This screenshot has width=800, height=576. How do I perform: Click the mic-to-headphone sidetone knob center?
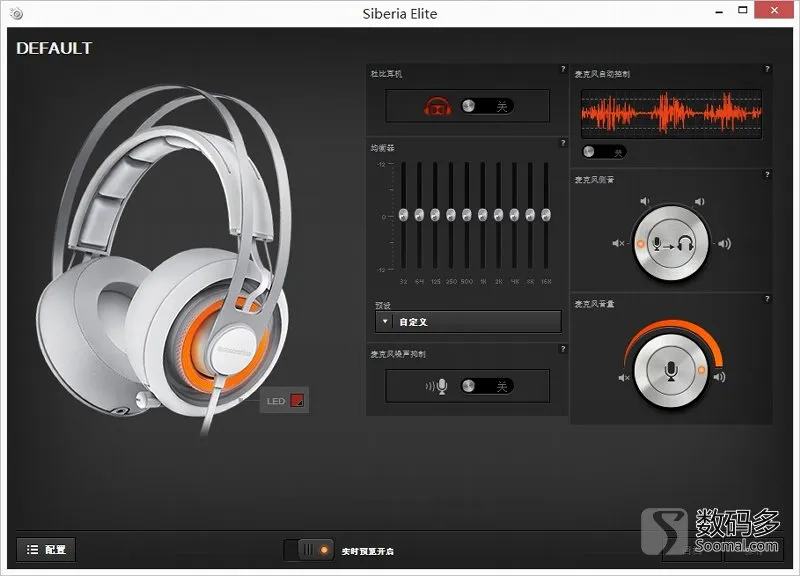click(671, 243)
